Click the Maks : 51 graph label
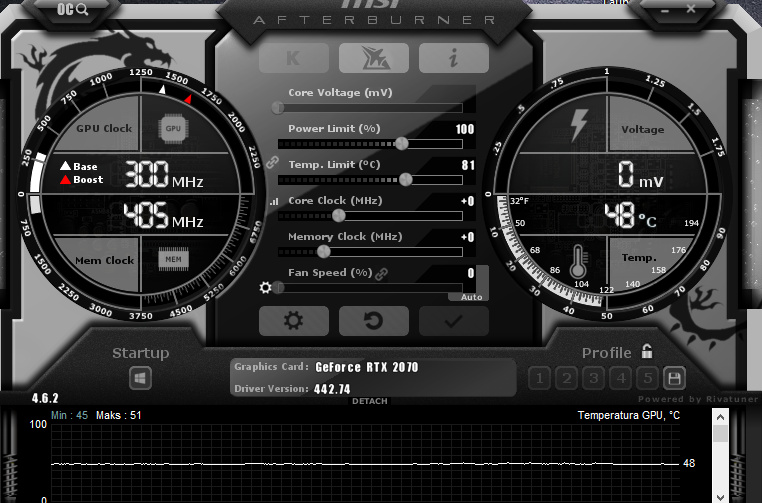The width and height of the screenshot is (762, 503). pyautogui.click(x=119, y=415)
